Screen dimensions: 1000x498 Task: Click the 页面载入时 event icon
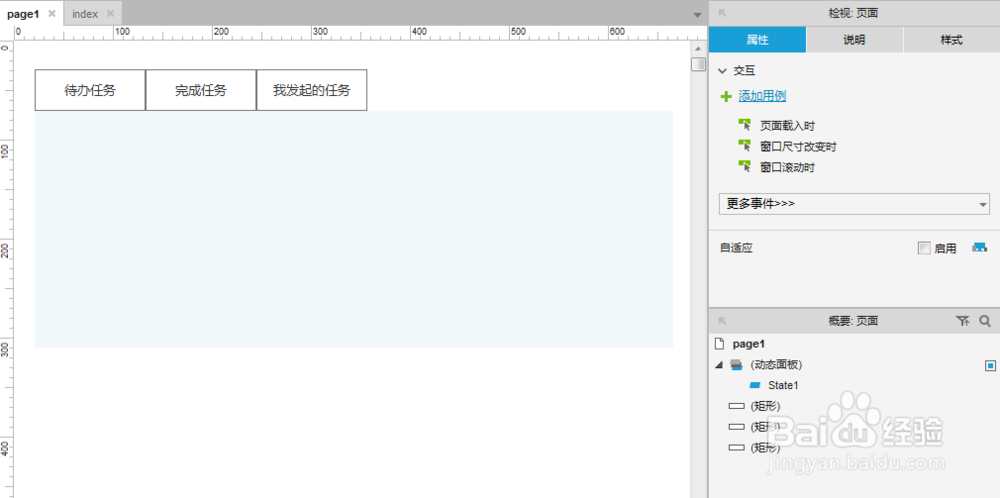click(x=744, y=125)
